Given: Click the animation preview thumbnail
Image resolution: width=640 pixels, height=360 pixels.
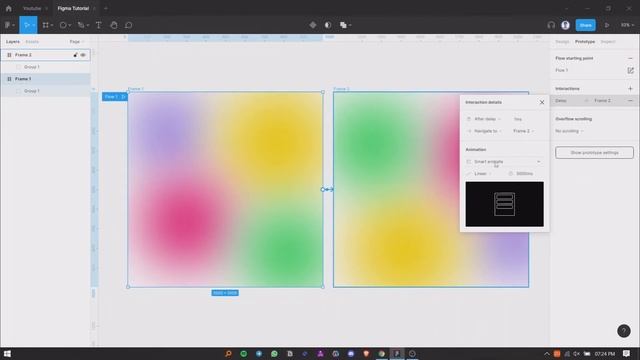Looking at the screenshot, I should tap(504, 204).
